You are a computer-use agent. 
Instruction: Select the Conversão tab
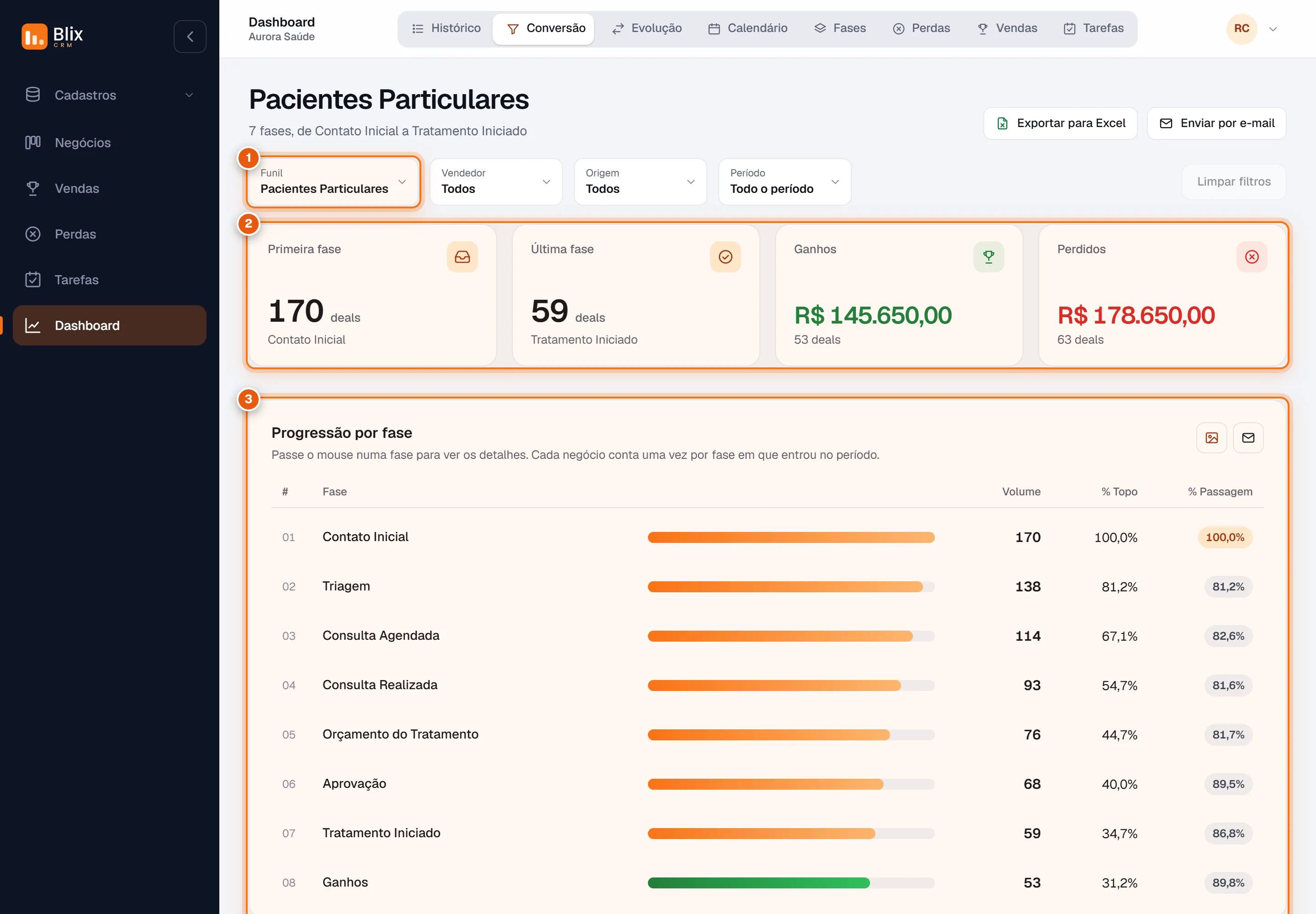pos(543,28)
